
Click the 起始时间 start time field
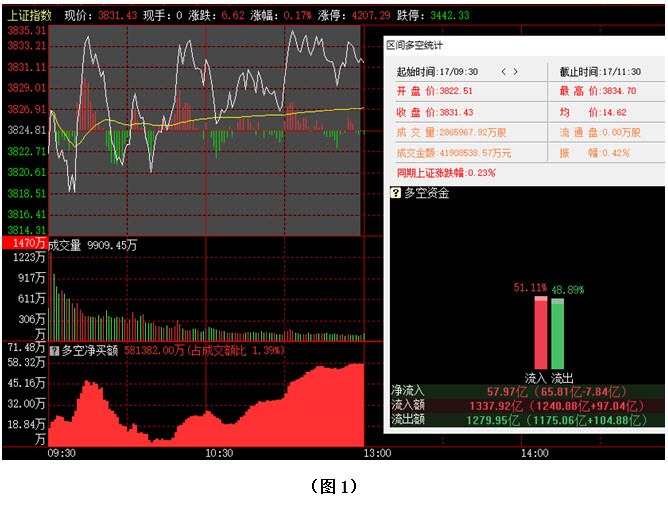point(437,72)
